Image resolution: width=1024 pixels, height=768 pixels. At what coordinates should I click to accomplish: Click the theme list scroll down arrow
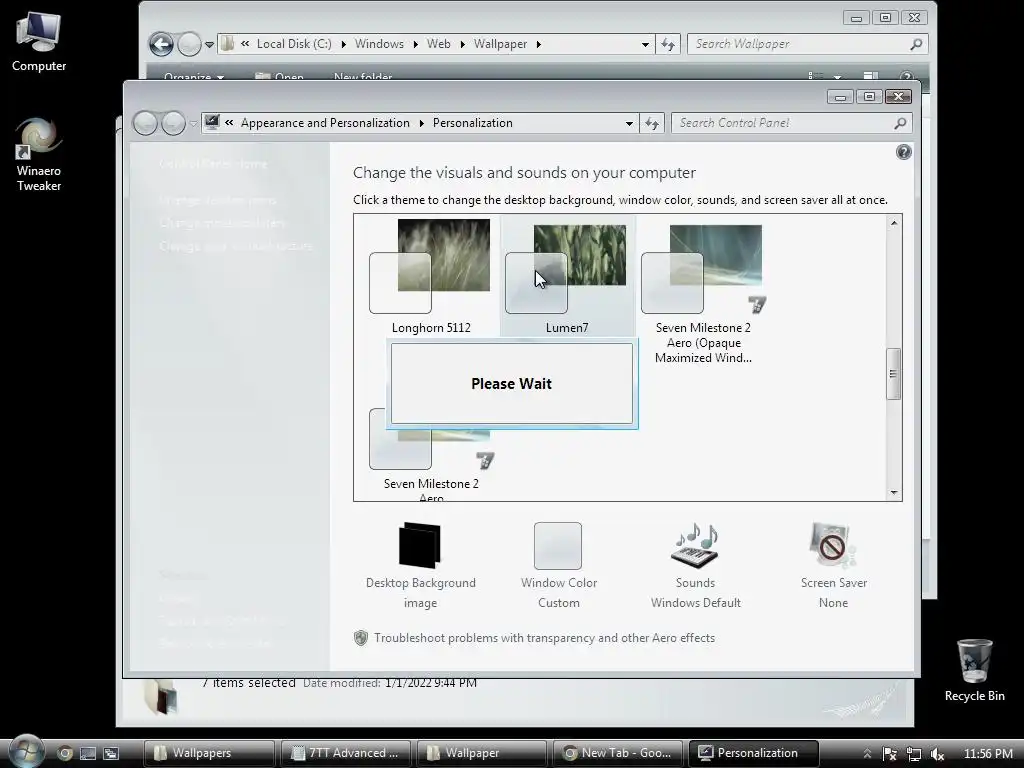tap(894, 493)
